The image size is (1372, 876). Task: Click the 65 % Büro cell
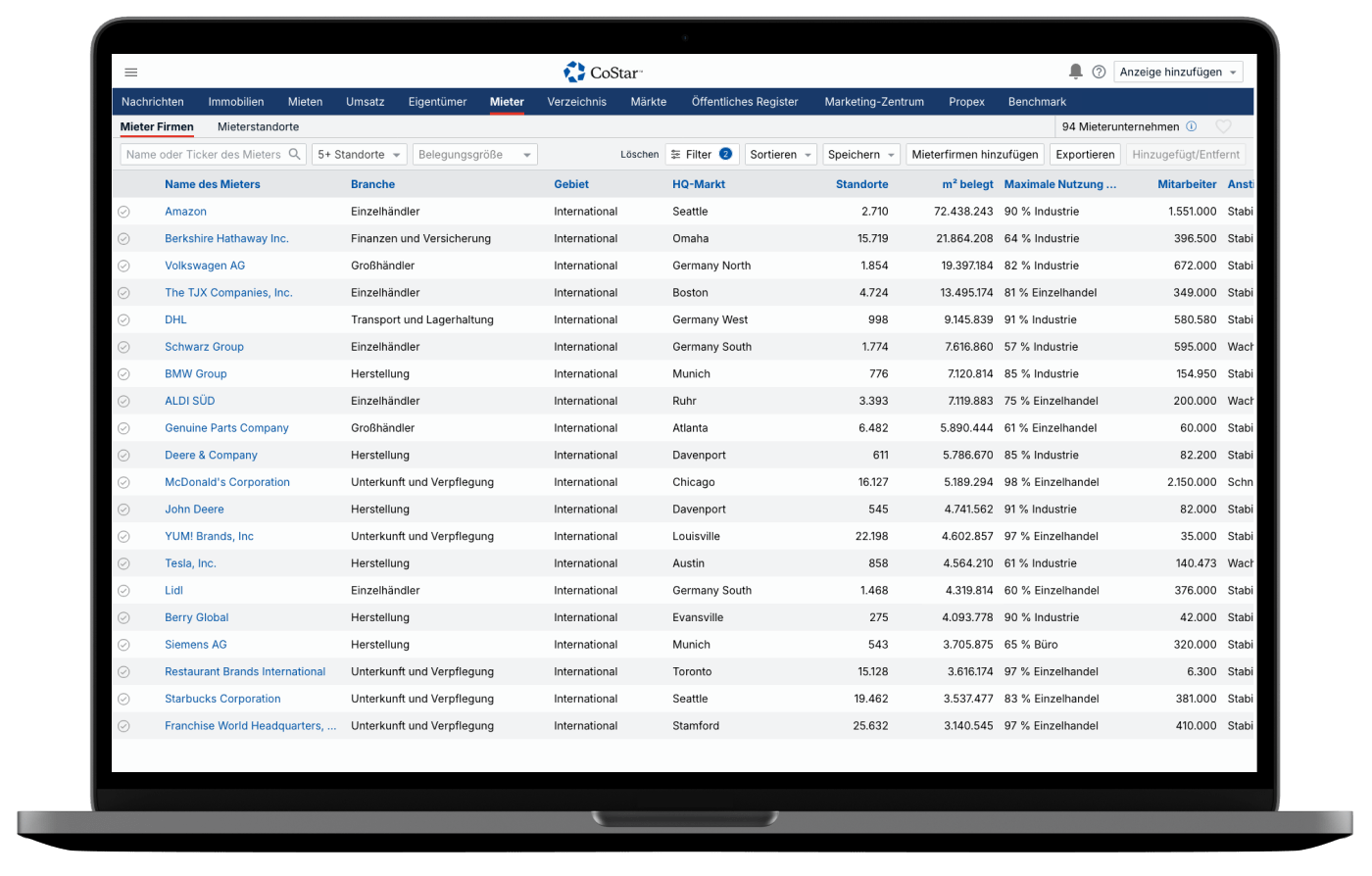1031,645
